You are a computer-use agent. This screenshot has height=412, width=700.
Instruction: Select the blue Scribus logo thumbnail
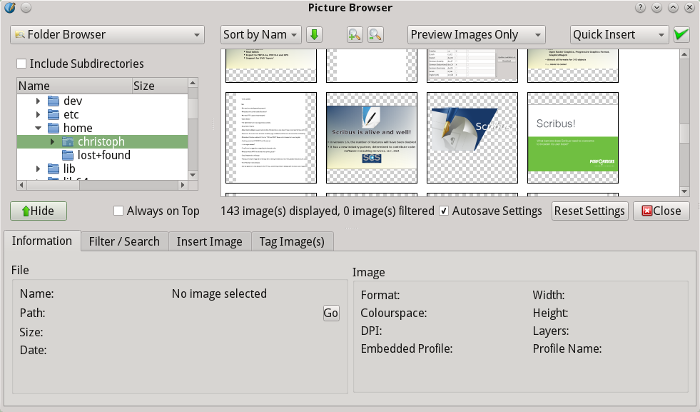click(472, 138)
